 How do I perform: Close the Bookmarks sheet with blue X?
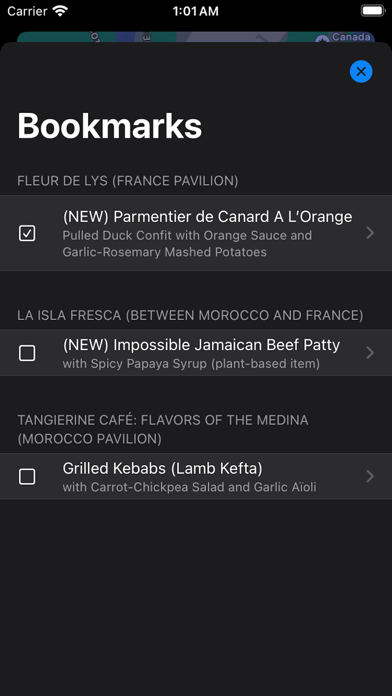pos(361,71)
